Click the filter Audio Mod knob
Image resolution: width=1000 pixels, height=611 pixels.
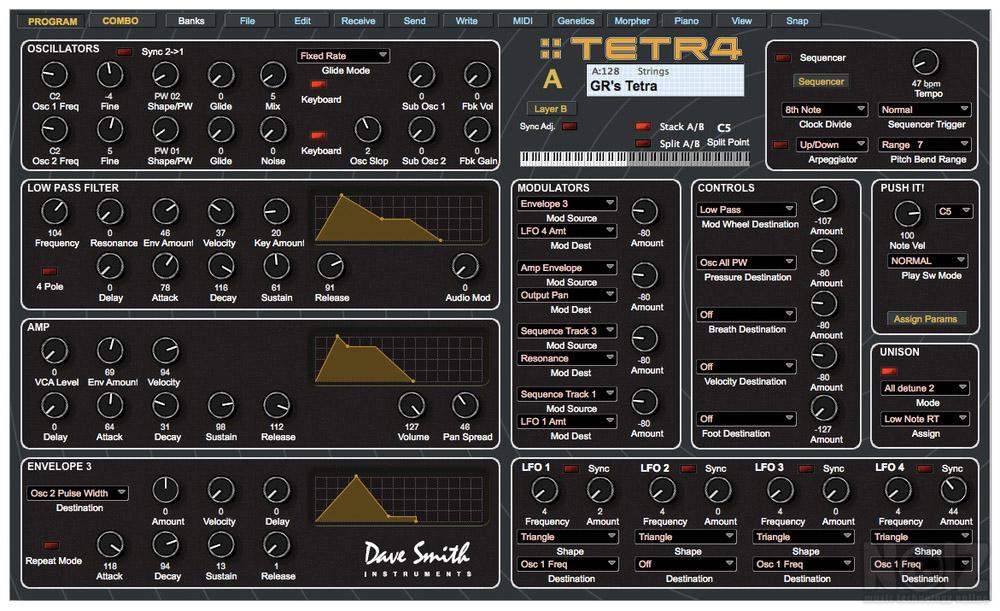point(462,266)
